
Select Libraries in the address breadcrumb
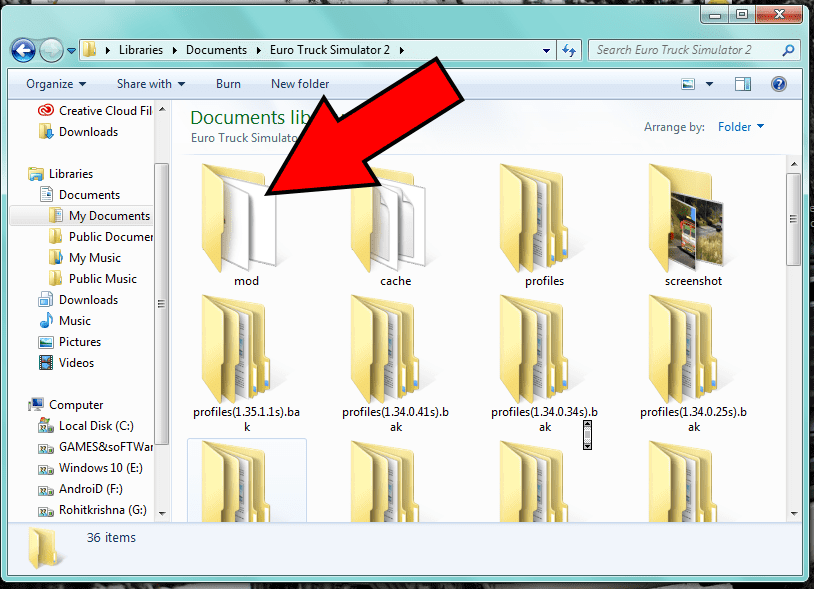click(x=141, y=50)
